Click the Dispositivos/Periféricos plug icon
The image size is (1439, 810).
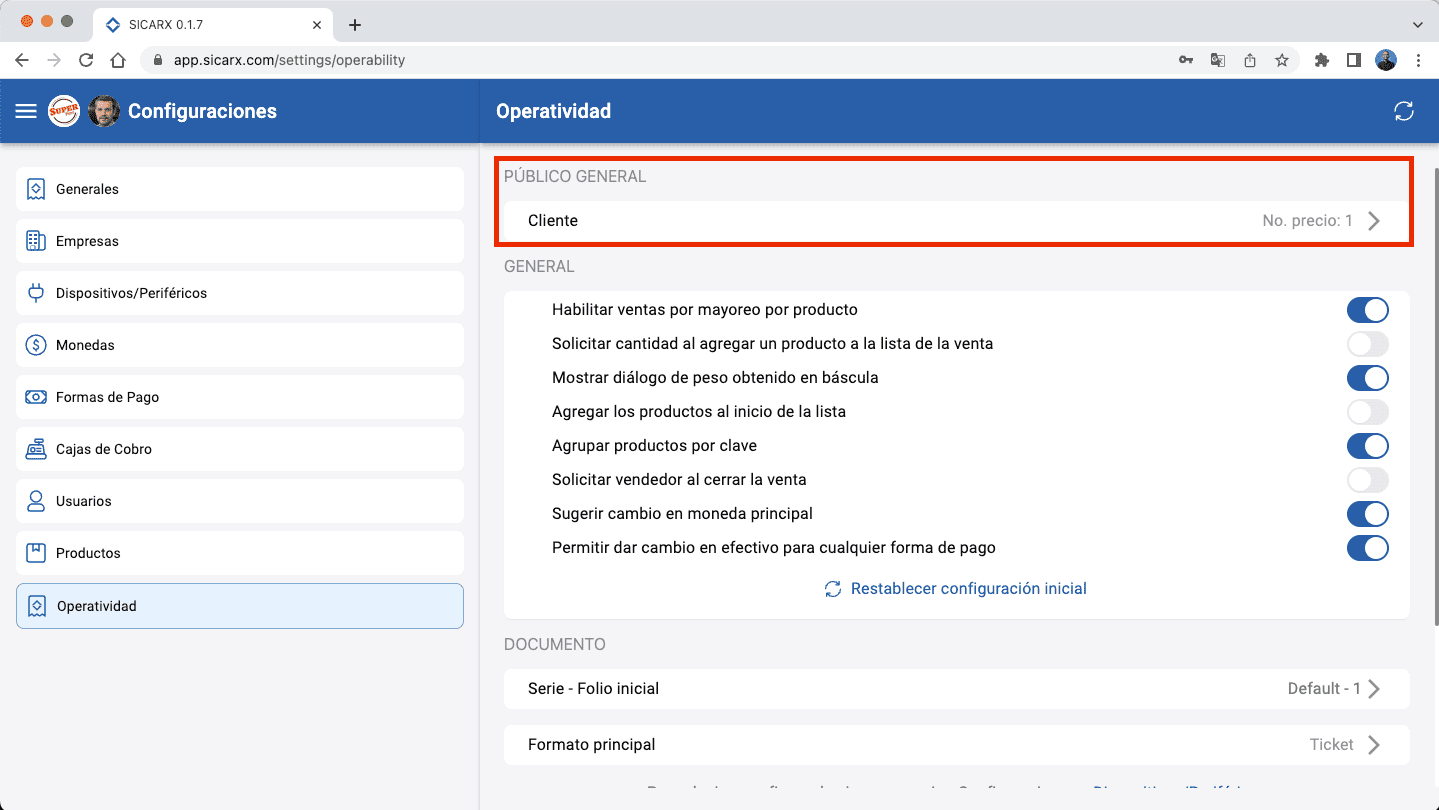click(x=36, y=293)
